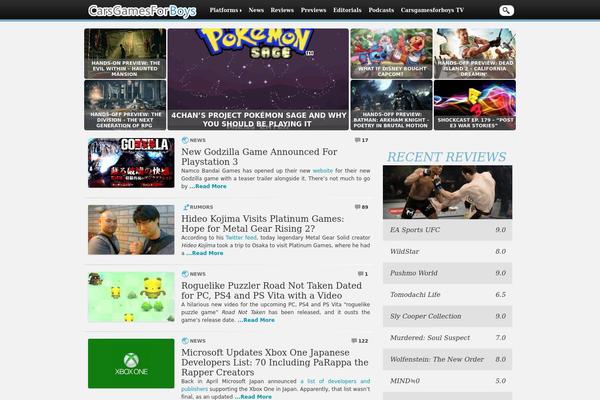Click the green Xbox One logo thumbnail
This screenshot has width=600, height=400.
131,363
